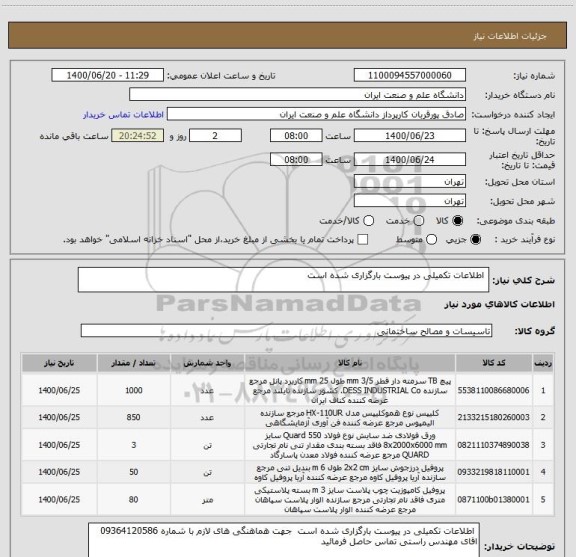The height and width of the screenshot is (557, 576).
Task: Click the delivery province field تهران
Action: tap(410, 182)
